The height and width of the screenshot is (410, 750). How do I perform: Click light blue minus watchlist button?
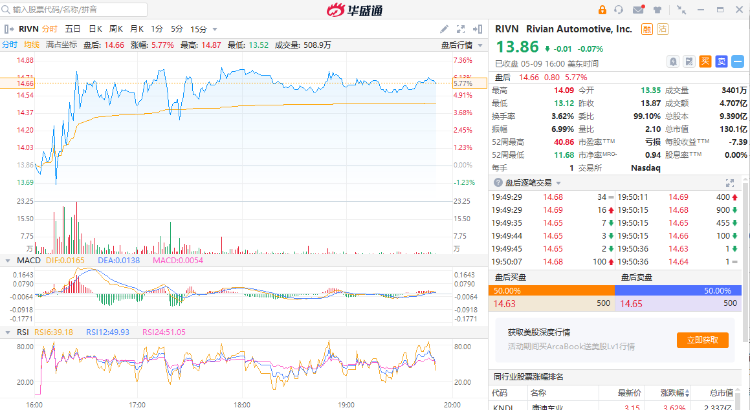[738, 62]
